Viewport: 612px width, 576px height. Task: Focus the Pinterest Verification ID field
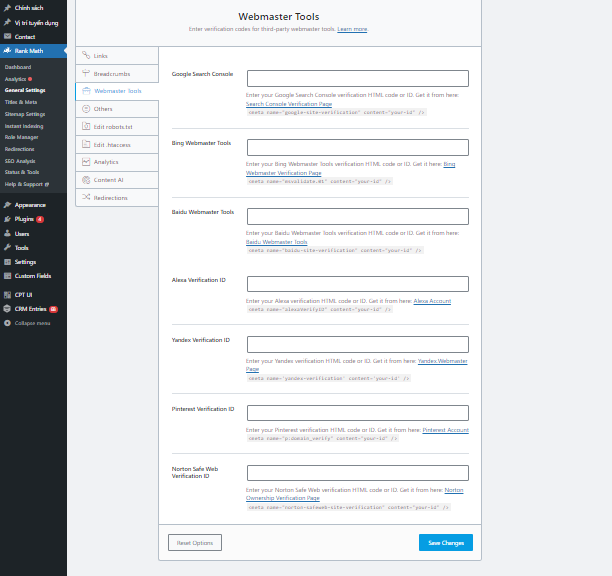[358, 413]
